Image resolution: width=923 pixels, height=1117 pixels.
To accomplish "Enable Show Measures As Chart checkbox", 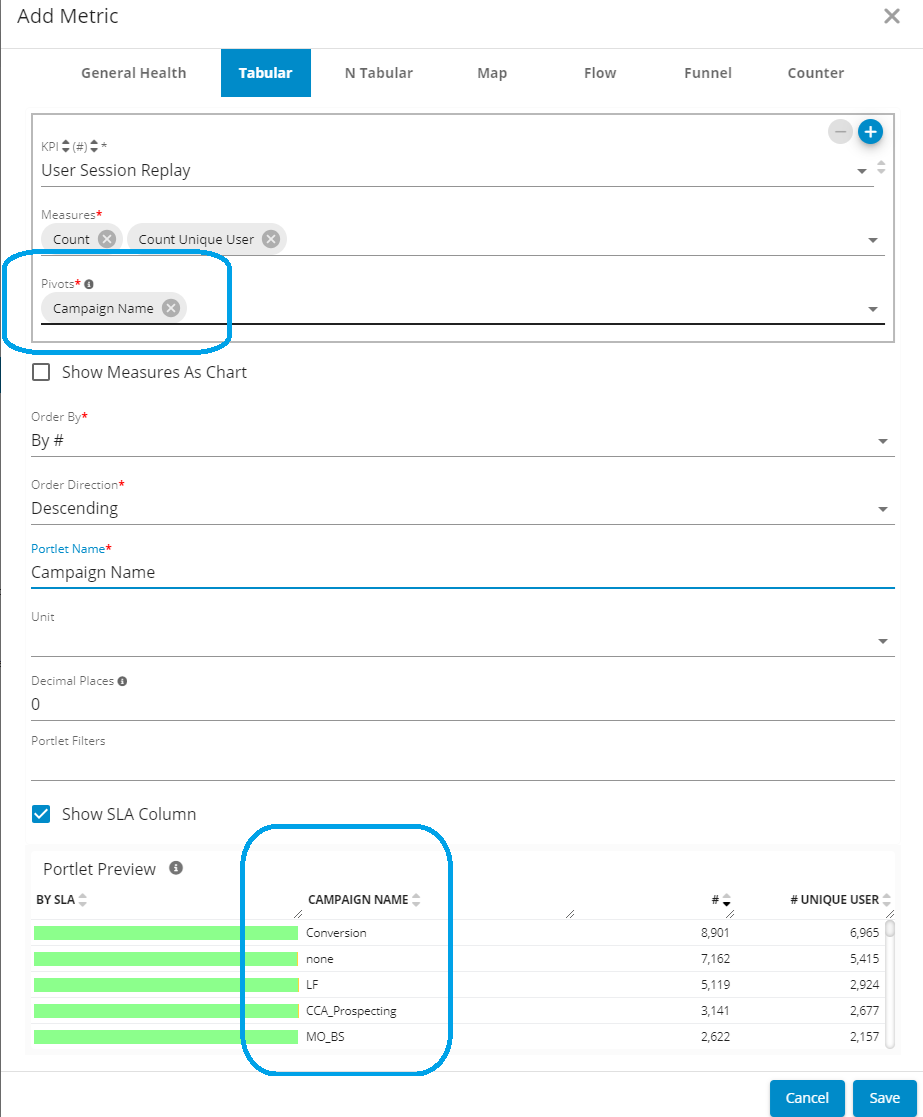I will [x=41, y=372].
